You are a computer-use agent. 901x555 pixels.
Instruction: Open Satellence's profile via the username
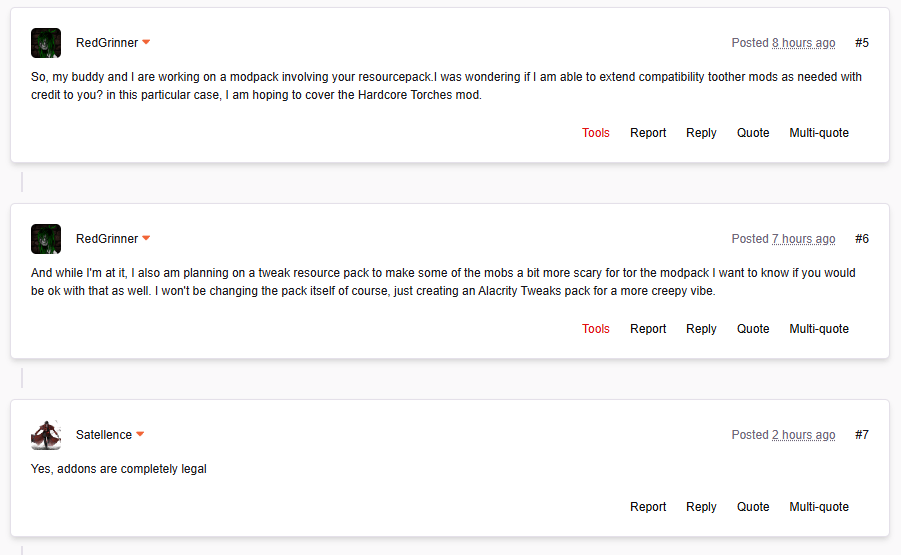coord(104,435)
